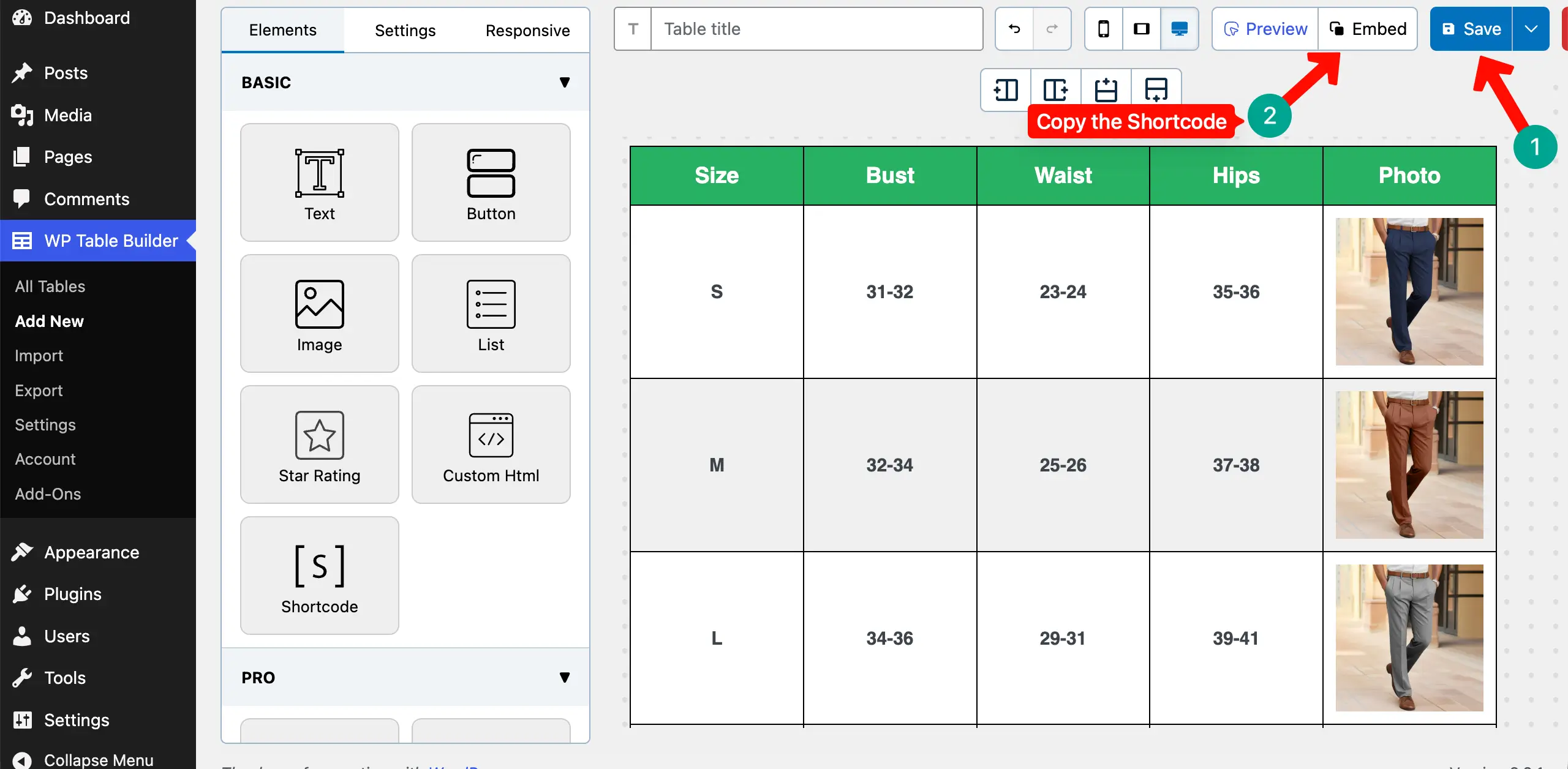Click the undo arrow icon
This screenshot has width=1568, height=769.
pyautogui.click(x=1013, y=28)
